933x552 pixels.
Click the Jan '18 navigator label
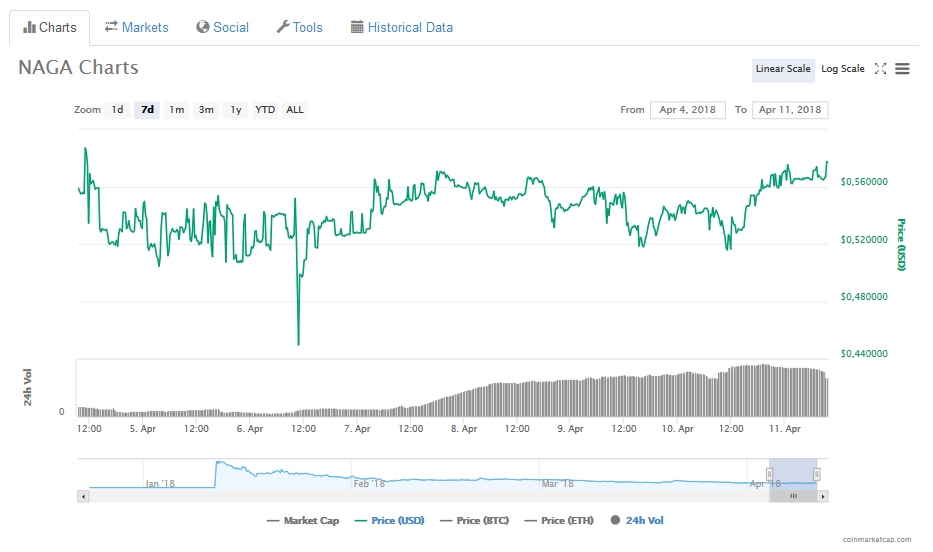coord(160,484)
